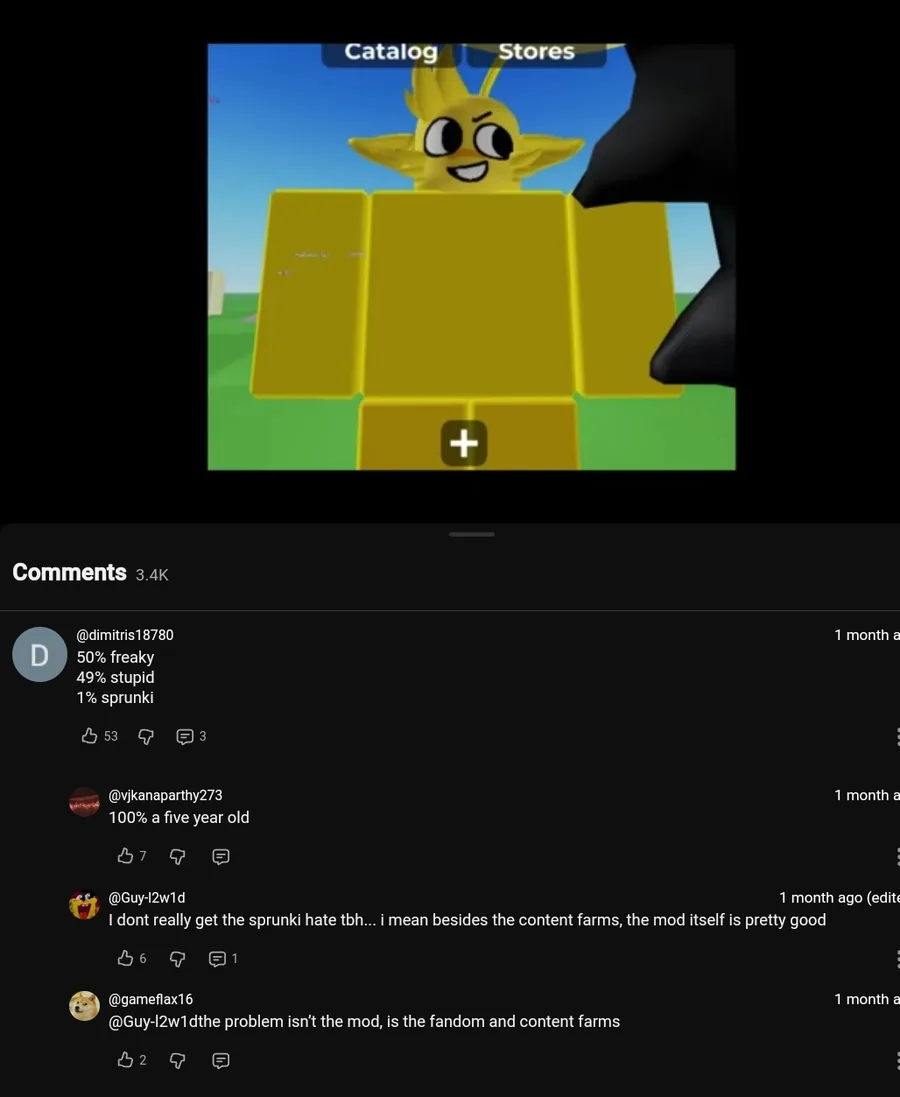
Task: Open options menu for dimitris18780's comment
Action: point(897,736)
